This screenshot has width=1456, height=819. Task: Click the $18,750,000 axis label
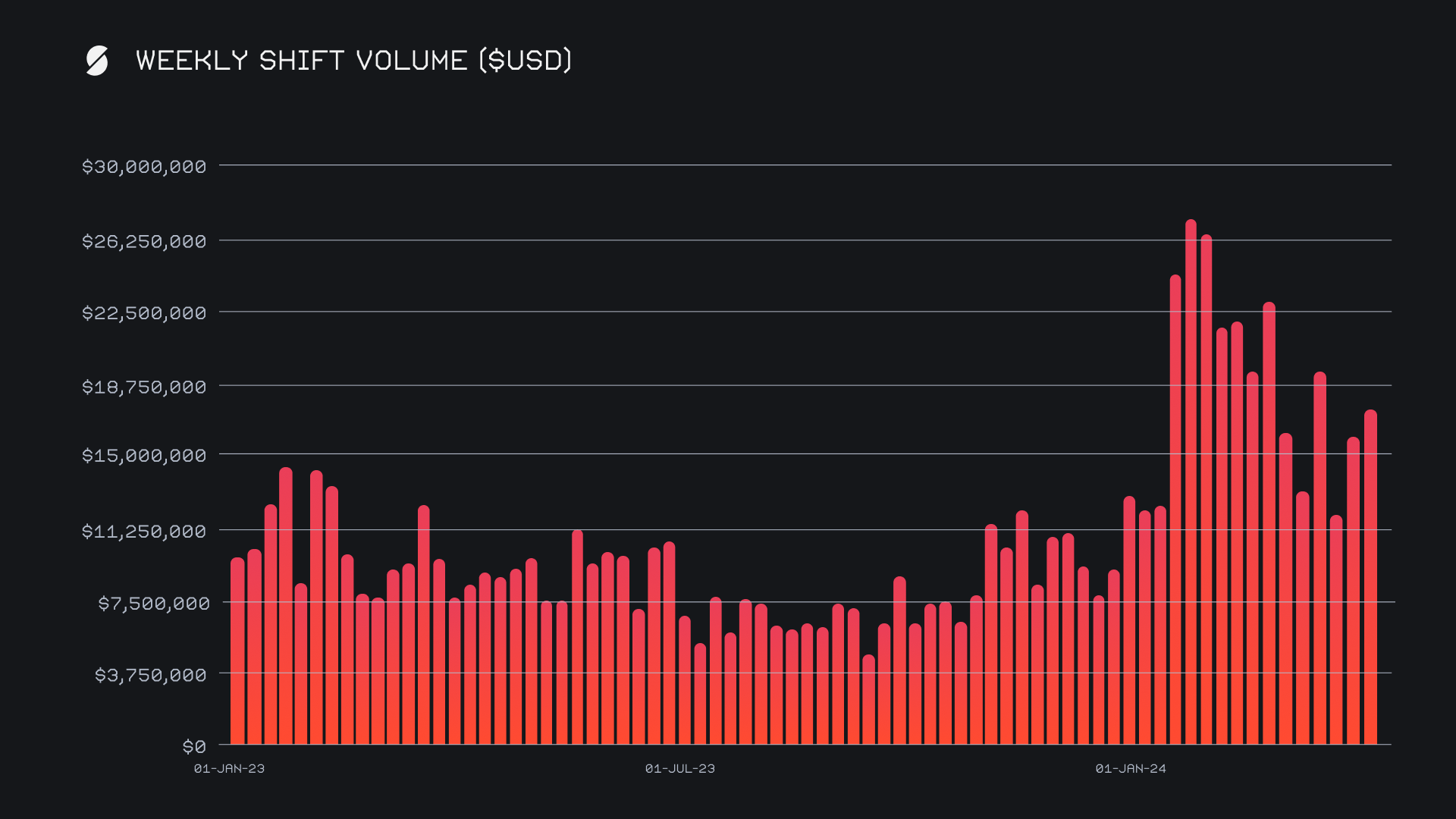[x=144, y=388]
